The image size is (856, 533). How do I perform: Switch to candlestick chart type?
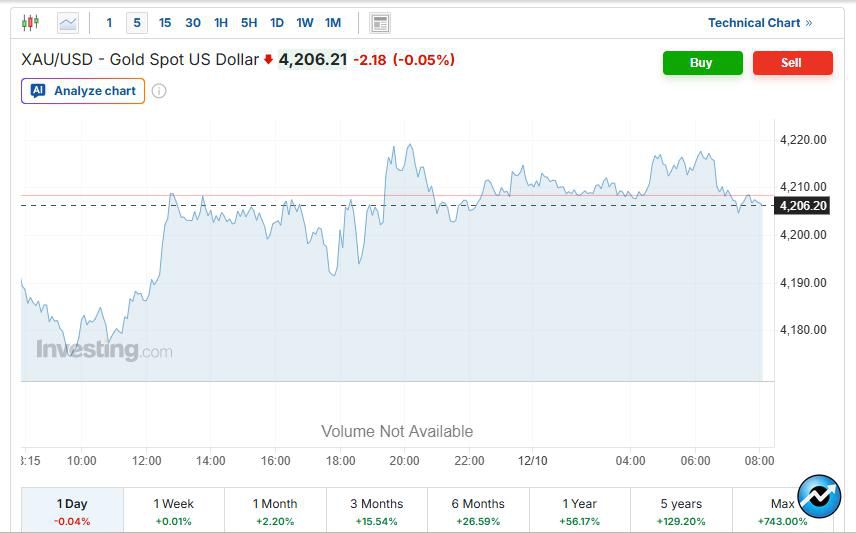coord(30,22)
